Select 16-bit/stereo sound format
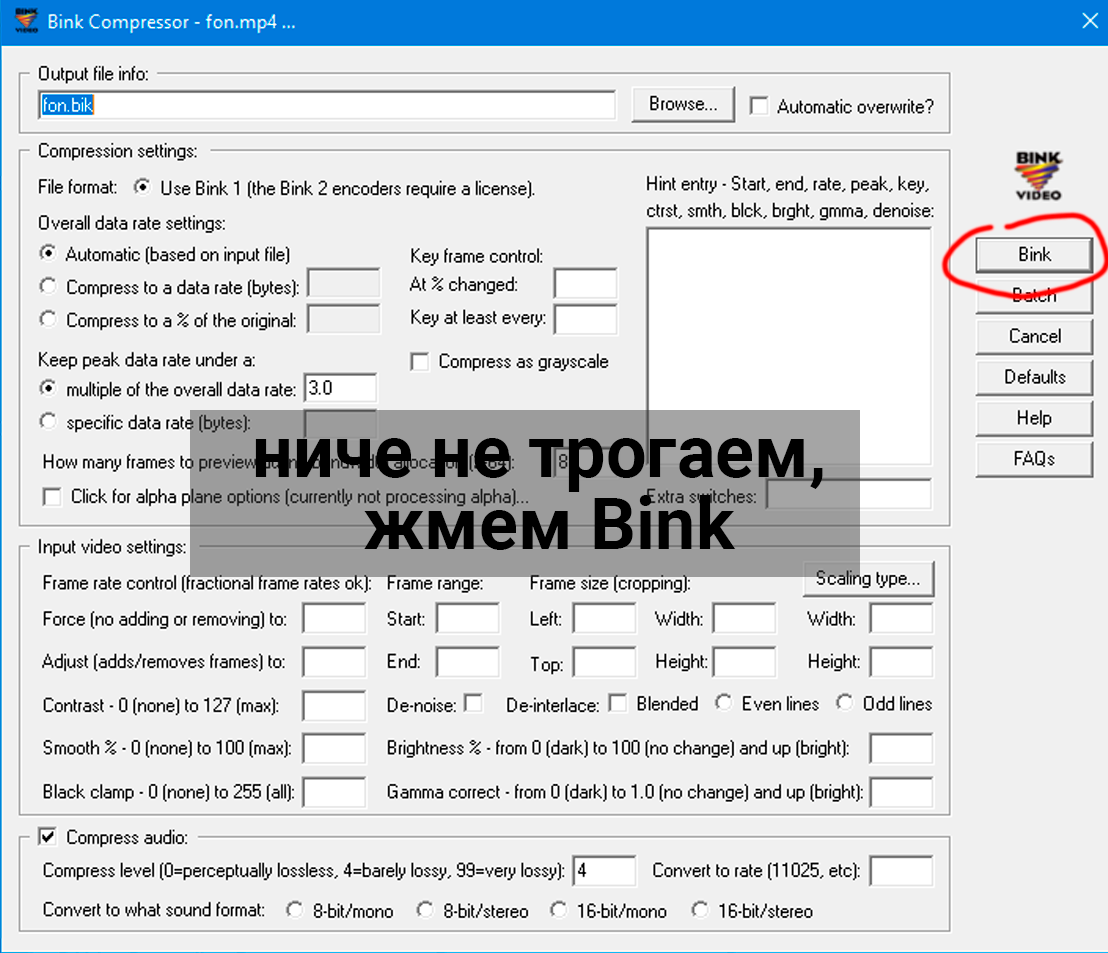Image resolution: width=1108 pixels, height=953 pixels. [700, 910]
